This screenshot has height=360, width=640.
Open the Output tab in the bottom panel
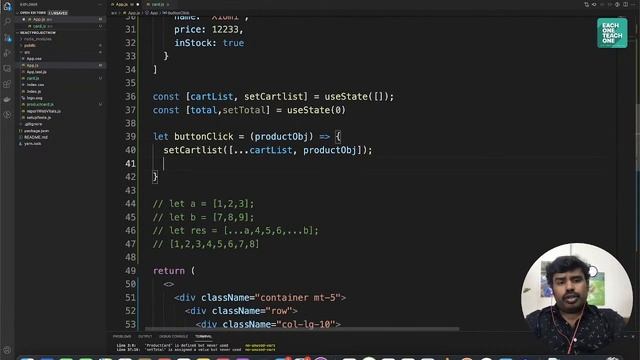[x=145, y=336]
